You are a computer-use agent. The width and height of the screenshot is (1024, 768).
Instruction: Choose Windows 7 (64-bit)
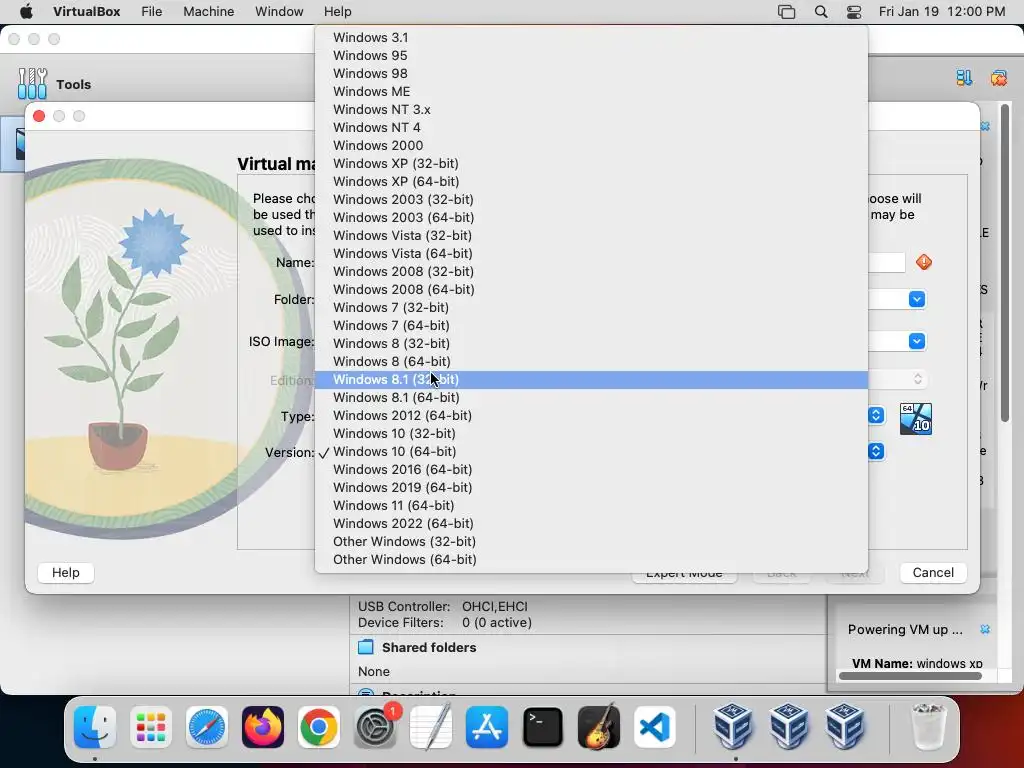[x=591, y=325]
